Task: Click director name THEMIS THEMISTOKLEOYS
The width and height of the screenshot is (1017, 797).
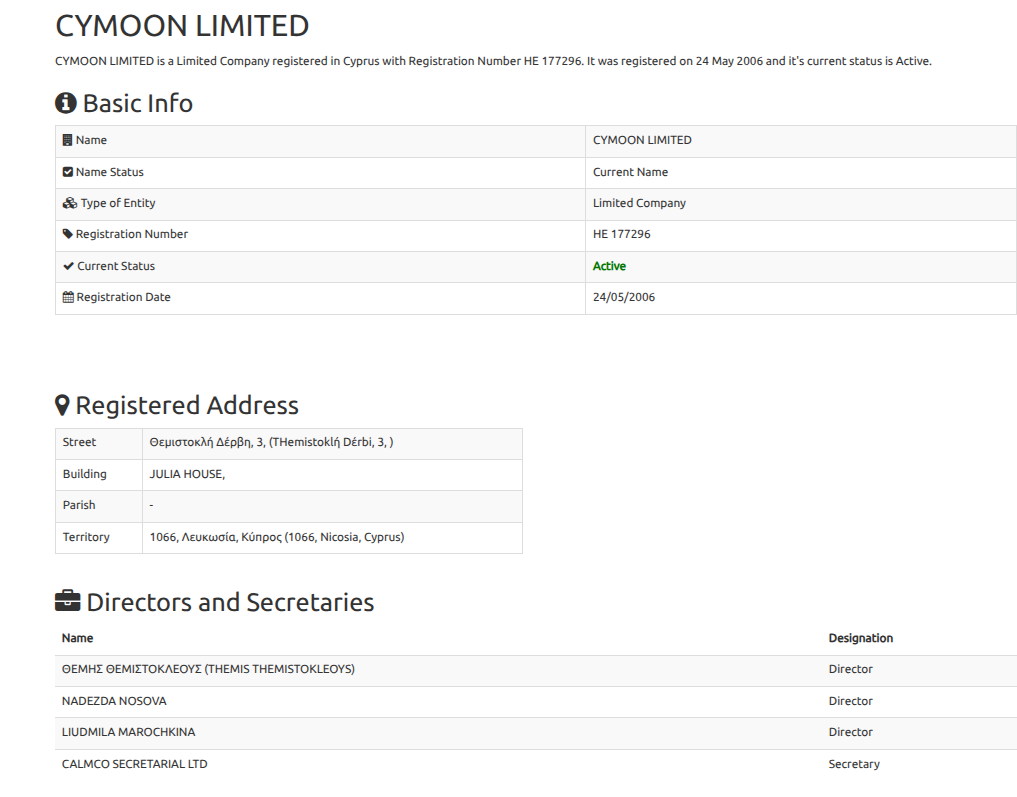Action: 208,669
